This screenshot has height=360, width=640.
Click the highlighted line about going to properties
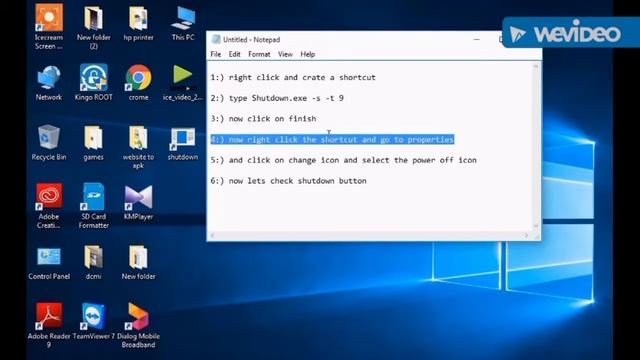[332, 140]
